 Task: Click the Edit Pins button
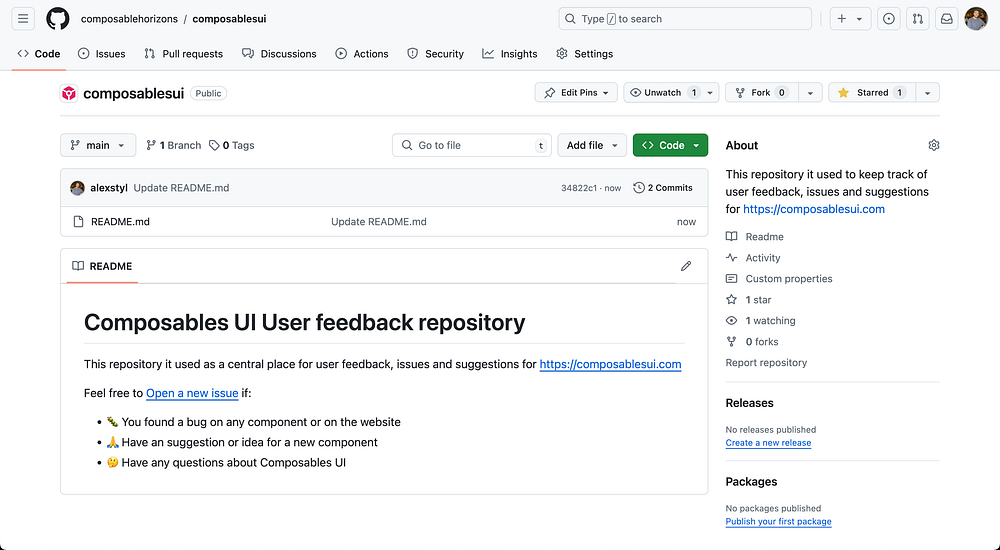[x=576, y=93]
